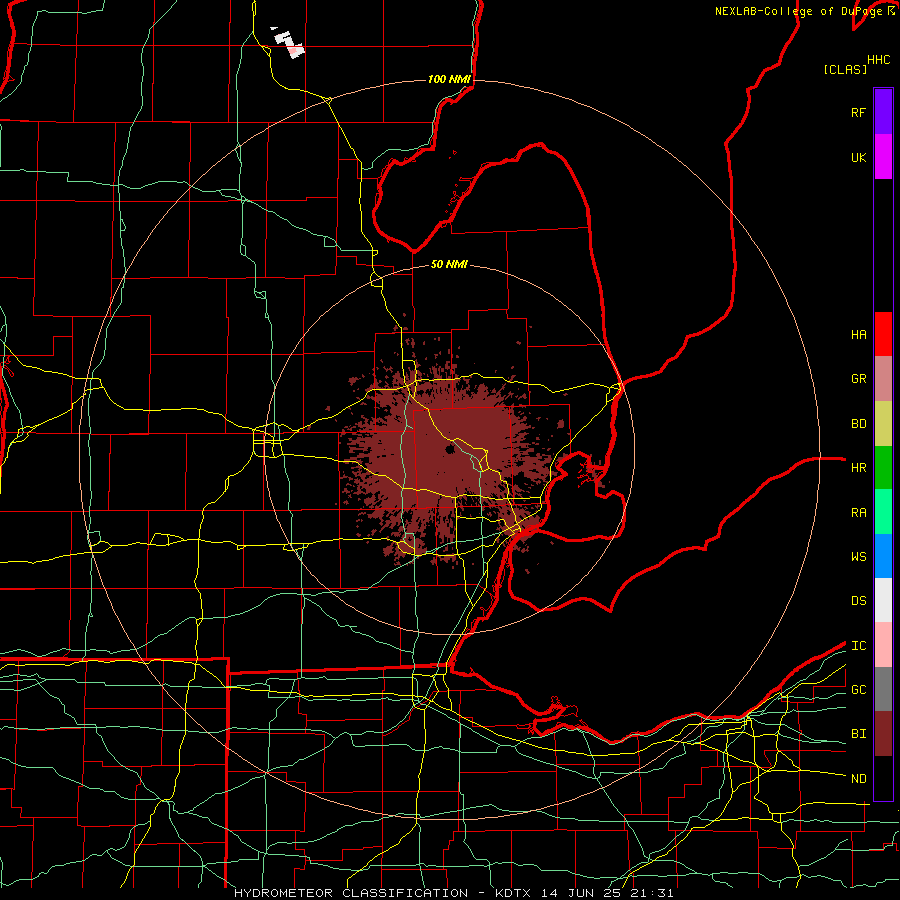Click the RF purple legend swatch
The height and width of the screenshot is (900, 900).
tap(883, 112)
